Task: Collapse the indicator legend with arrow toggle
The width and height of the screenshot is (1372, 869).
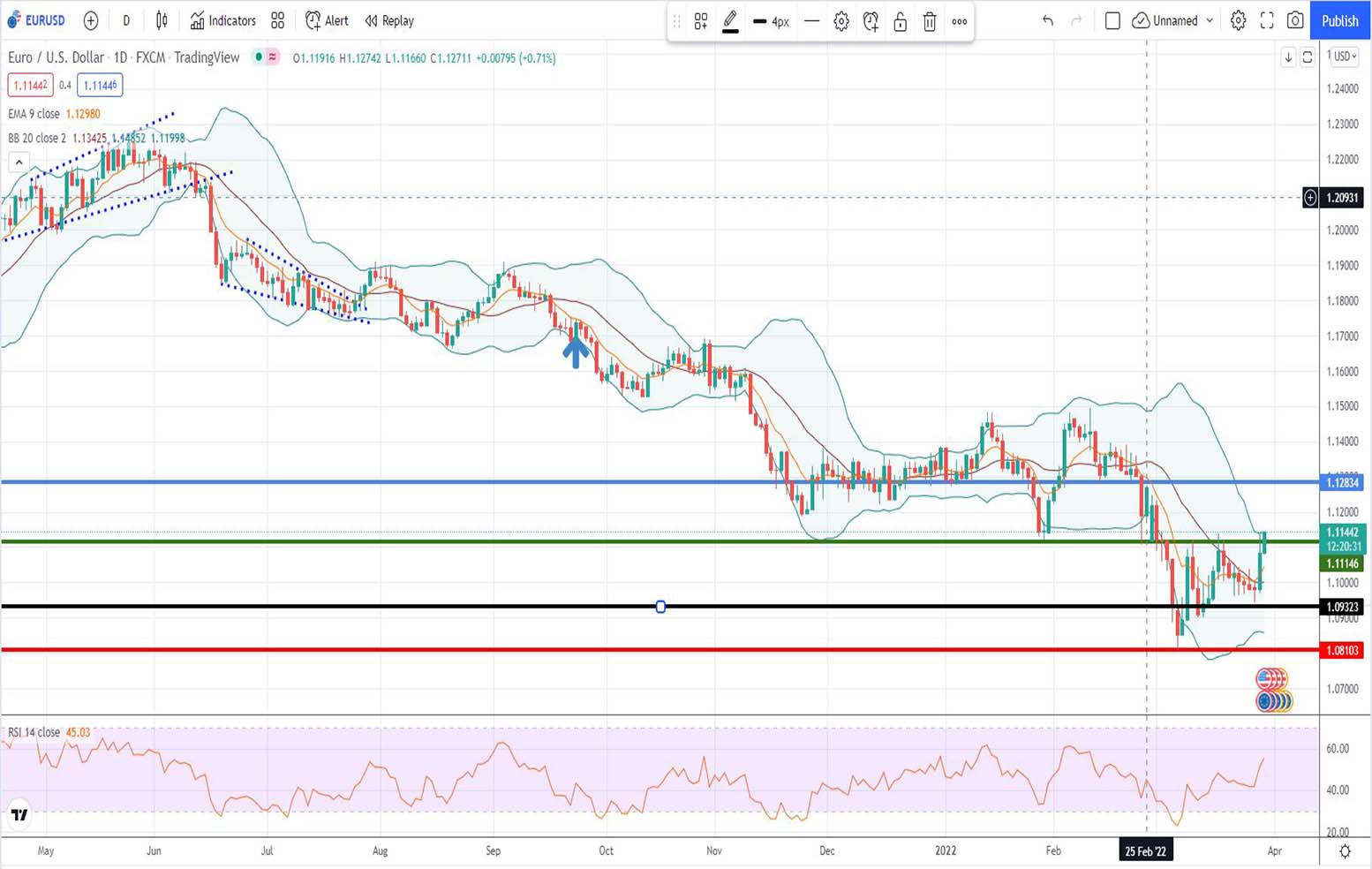Action: click(x=19, y=162)
